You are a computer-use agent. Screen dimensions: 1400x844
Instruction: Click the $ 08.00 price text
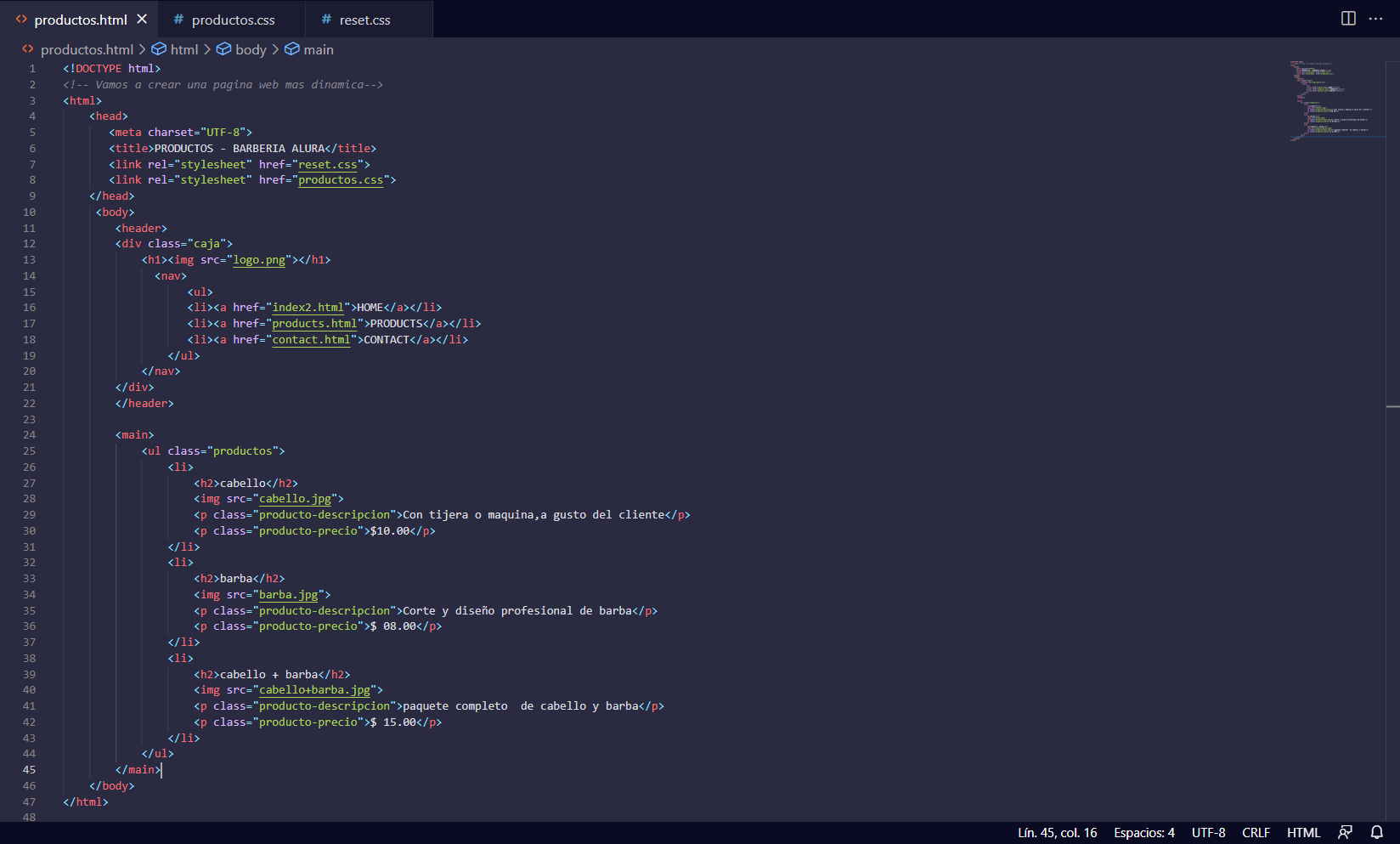pos(393,626)
